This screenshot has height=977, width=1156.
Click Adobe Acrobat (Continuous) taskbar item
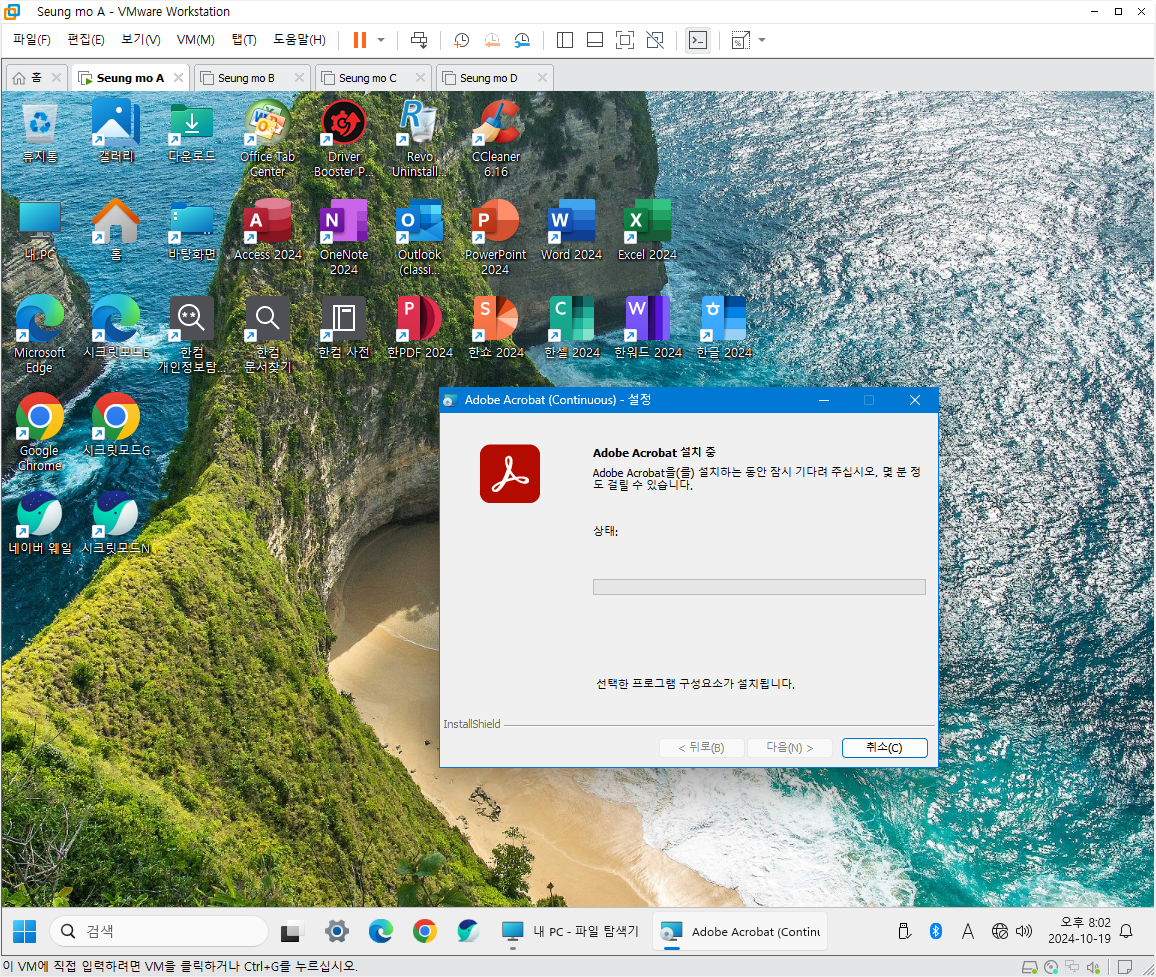tap(739, 931)
